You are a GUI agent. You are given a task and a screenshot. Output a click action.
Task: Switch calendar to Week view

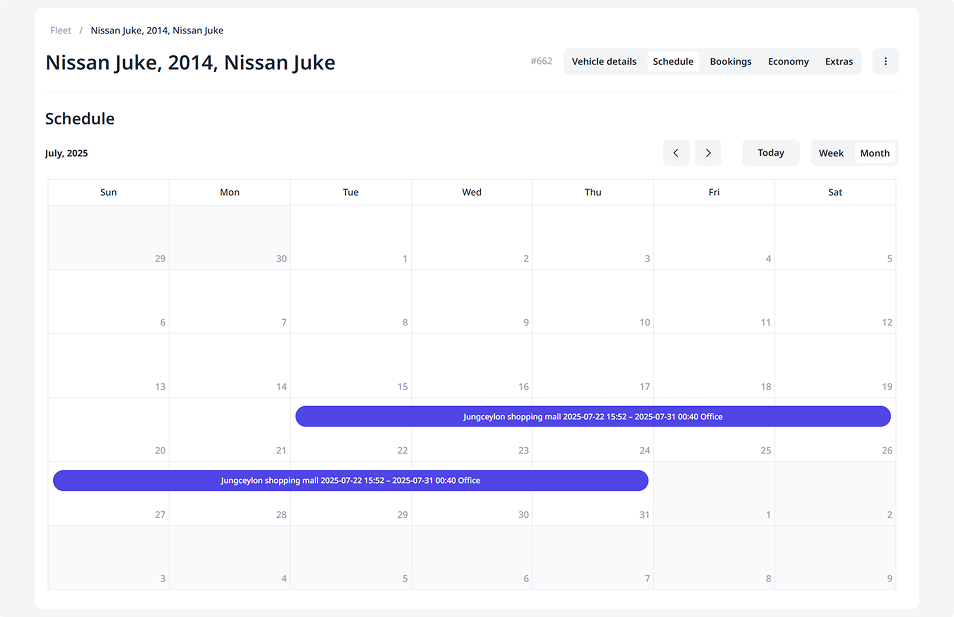tap(831, 153)
